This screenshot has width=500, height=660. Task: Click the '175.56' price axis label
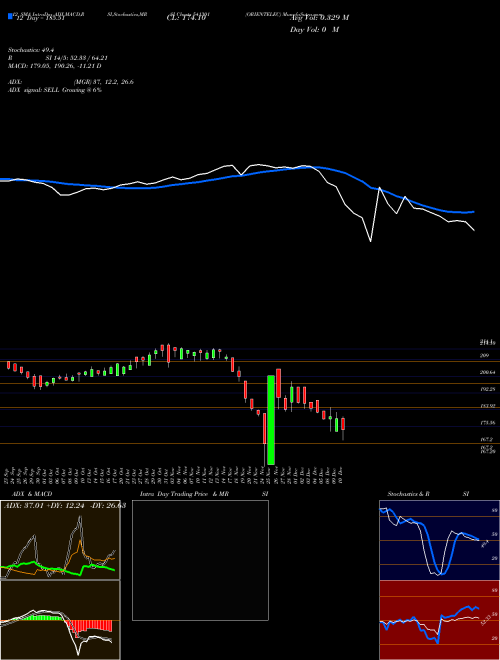tap(487, 422)
